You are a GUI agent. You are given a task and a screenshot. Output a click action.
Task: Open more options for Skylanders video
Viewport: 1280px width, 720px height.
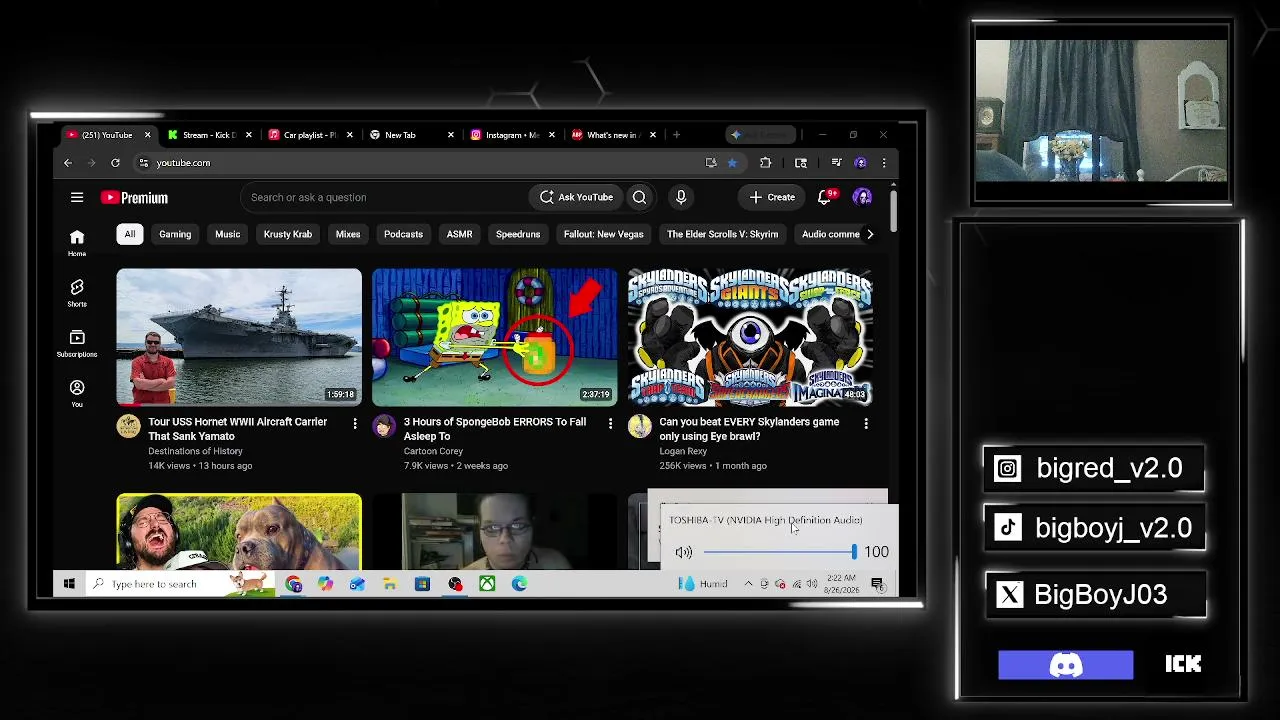(x=866, y=424)
